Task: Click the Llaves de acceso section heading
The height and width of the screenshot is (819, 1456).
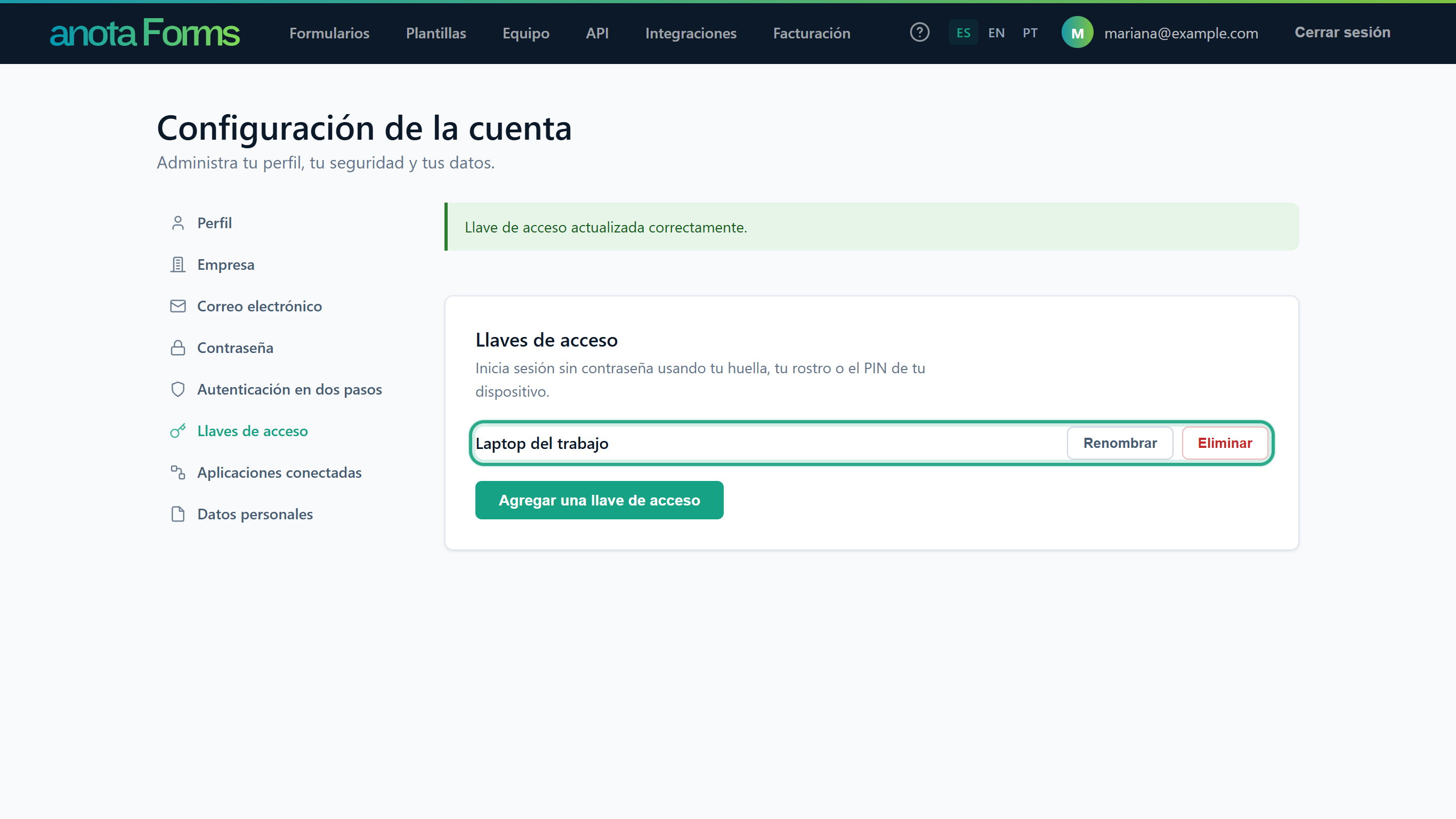Action: point(546,340)
